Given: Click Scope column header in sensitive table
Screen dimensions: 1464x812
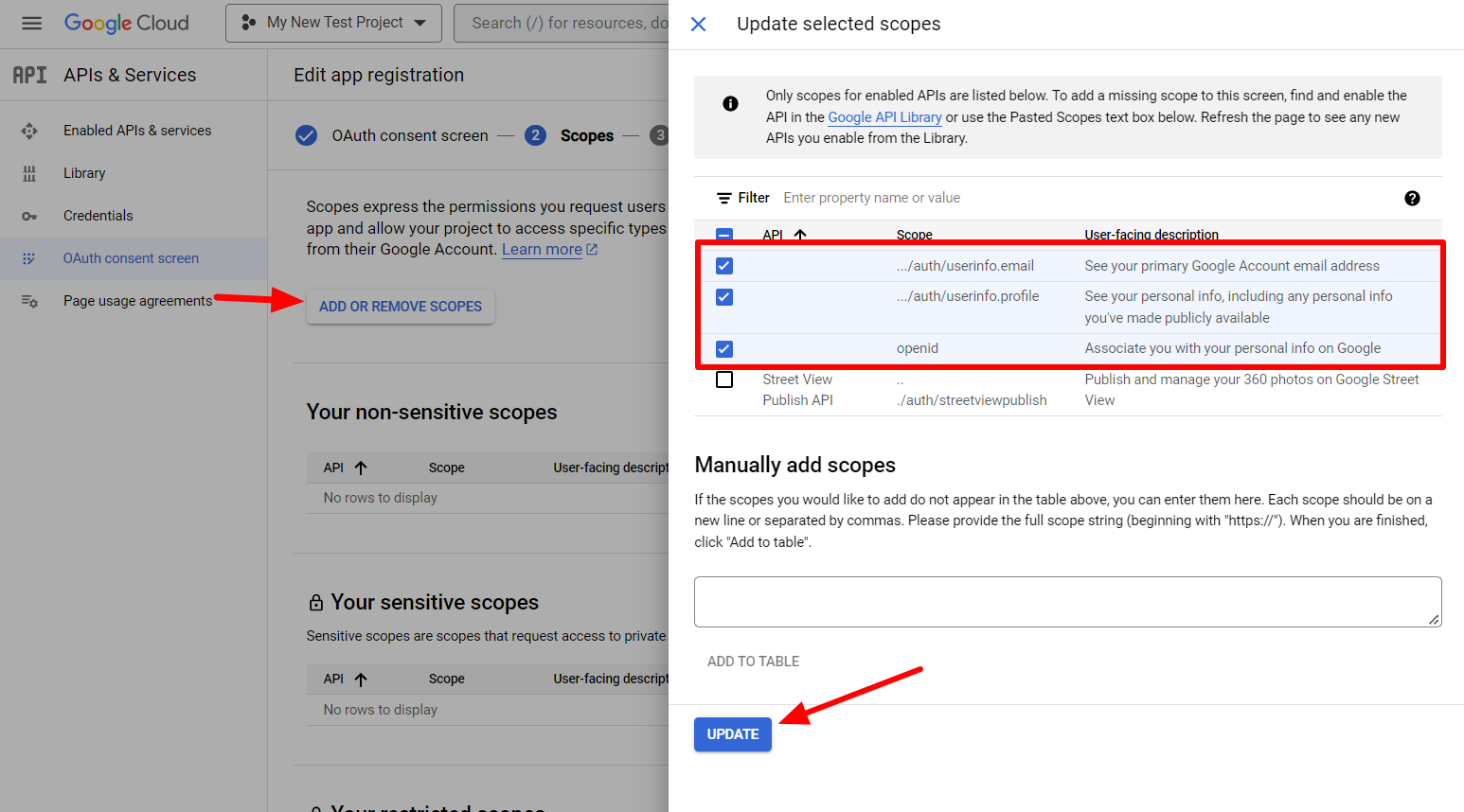Looking at the screenshot, I should tap(446, 679).
